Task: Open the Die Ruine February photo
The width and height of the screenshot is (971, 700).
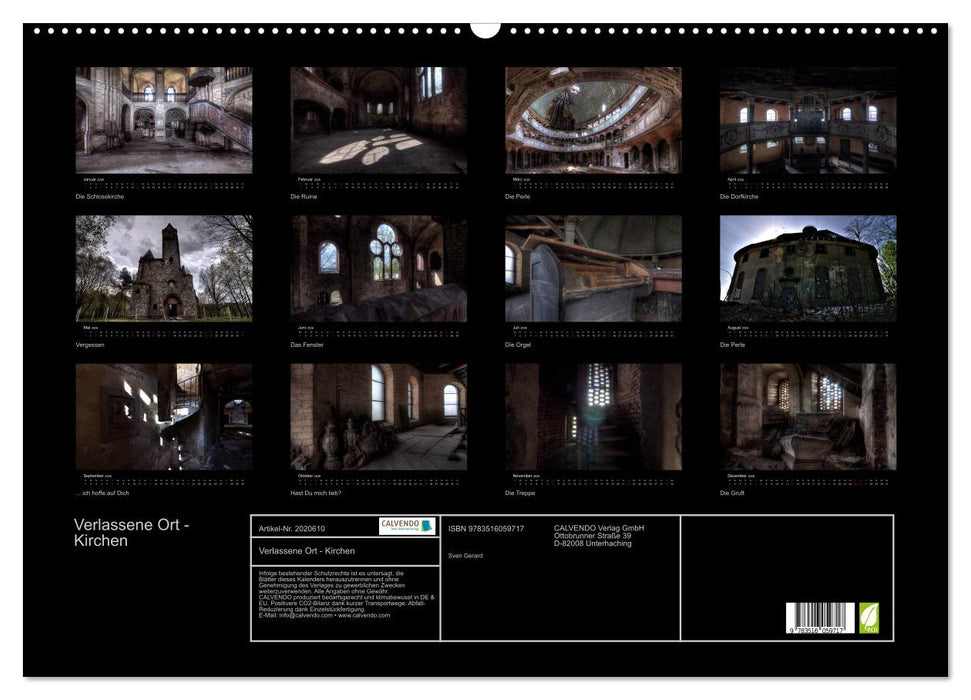Action: 378,120
